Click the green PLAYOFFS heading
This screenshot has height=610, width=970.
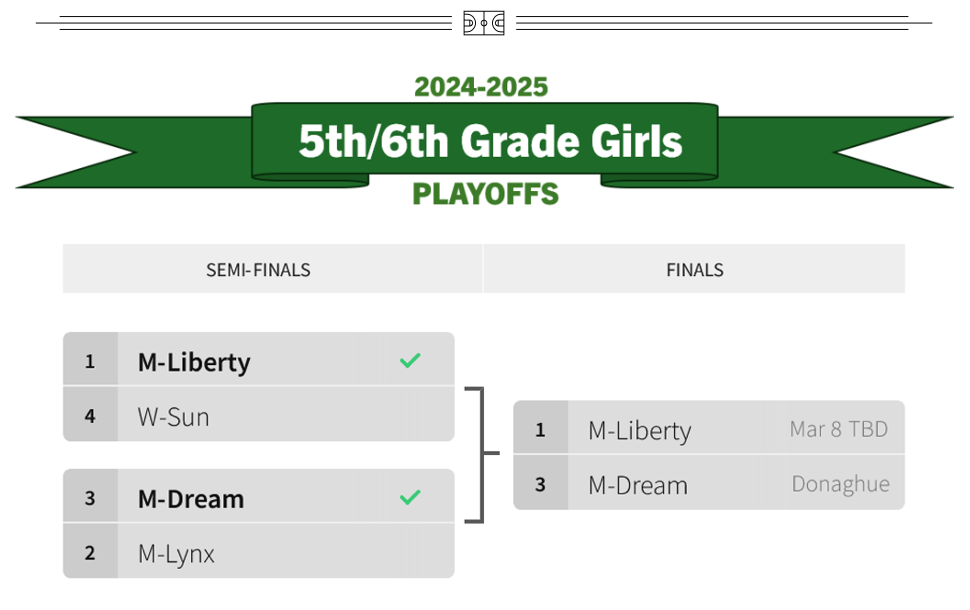pos(485,194)
